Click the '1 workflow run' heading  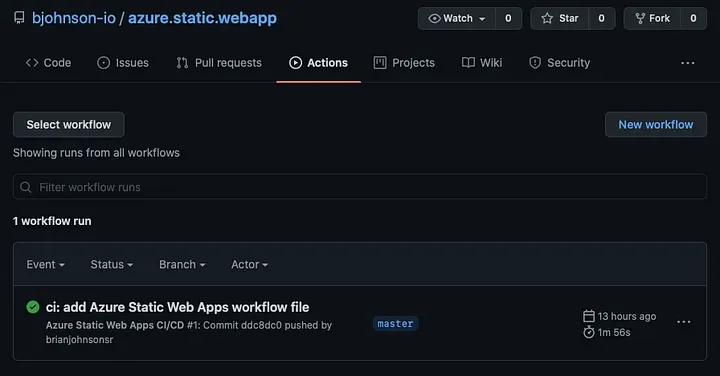click(52, 221)
